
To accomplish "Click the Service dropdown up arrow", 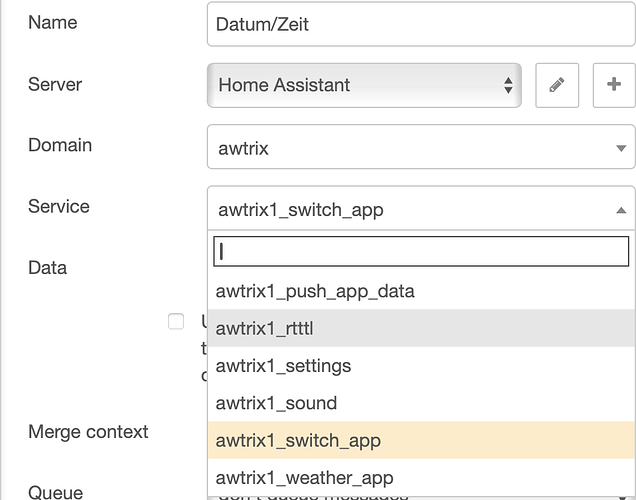I will (621, 210).
